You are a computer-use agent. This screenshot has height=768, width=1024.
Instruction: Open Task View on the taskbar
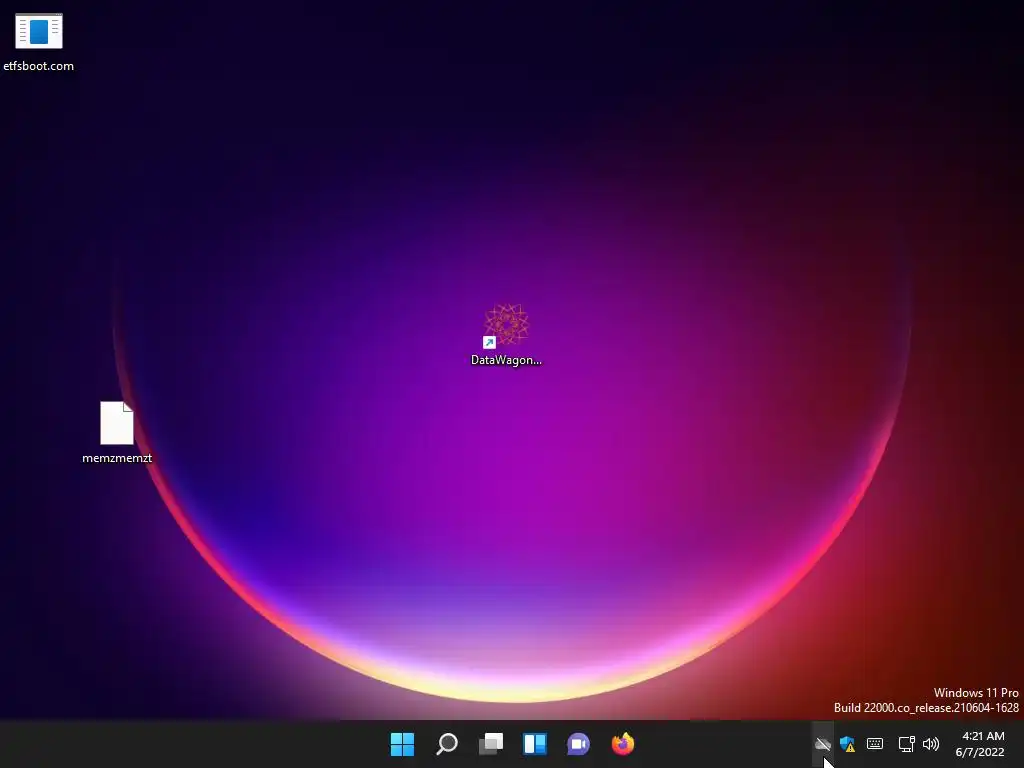tap(491, 744)
